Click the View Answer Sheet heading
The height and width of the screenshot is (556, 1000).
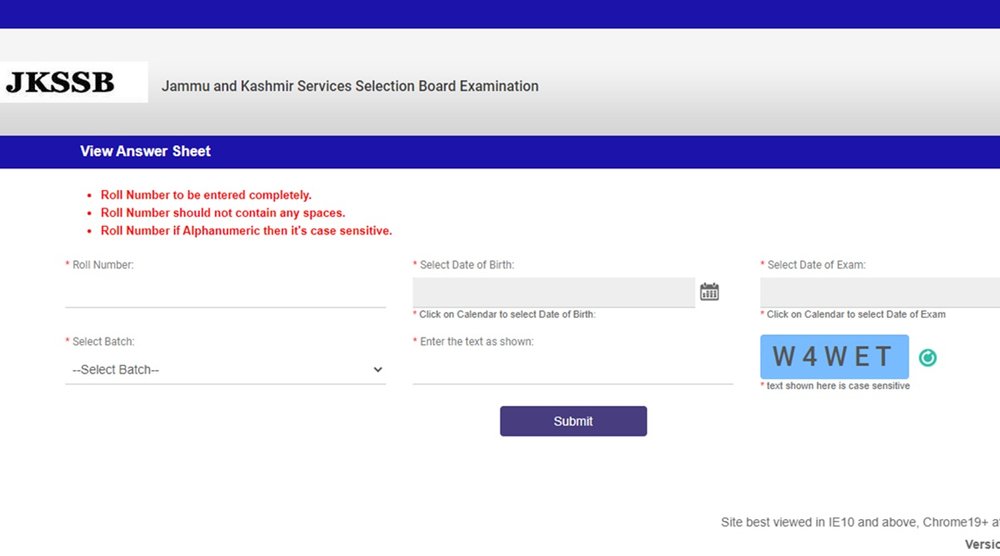coord(145,152)
